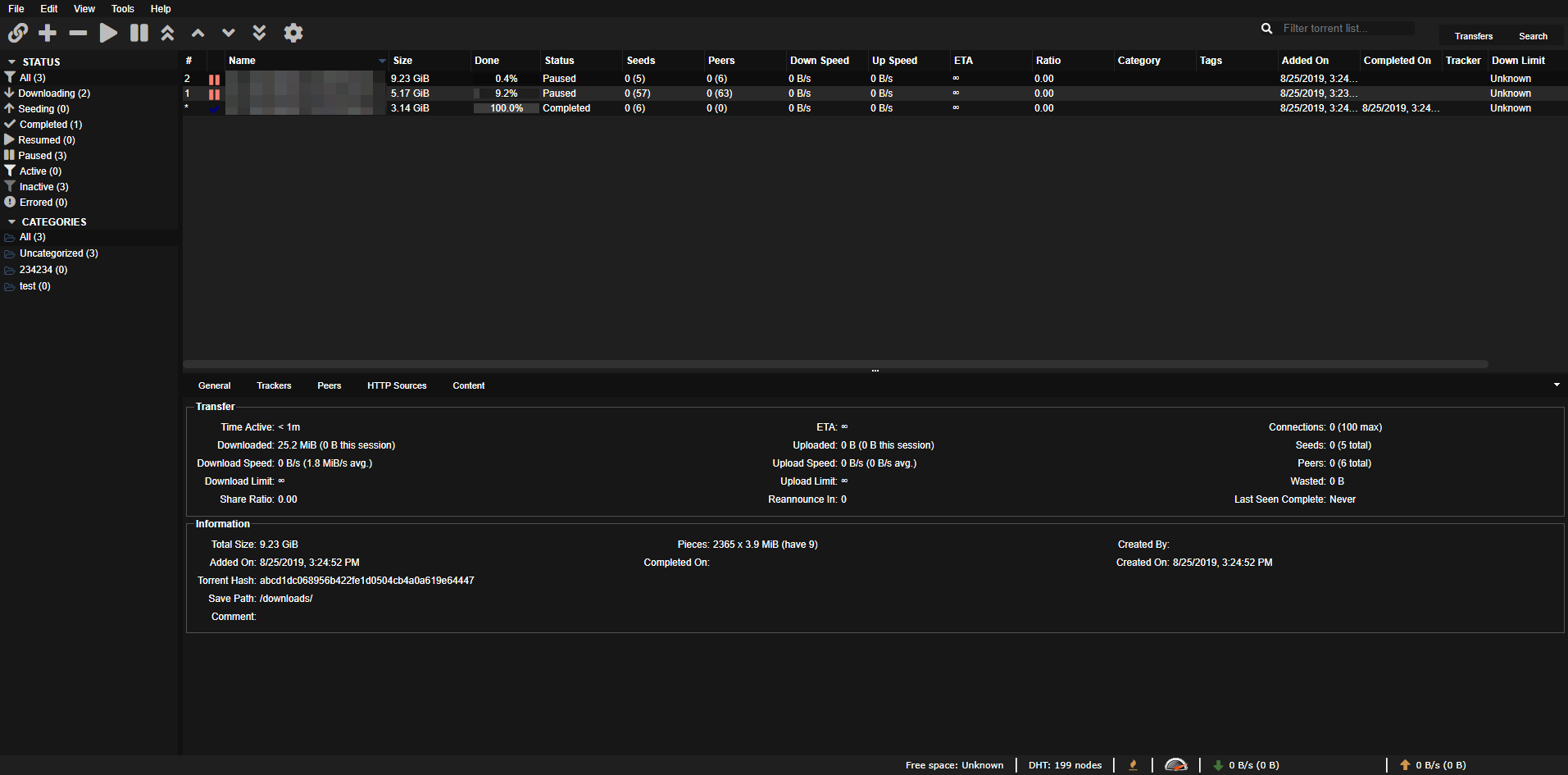This screenshot has height=775, width=1568.
Task: Click the minus icon to delete torrent
Action: click(78, 33)
